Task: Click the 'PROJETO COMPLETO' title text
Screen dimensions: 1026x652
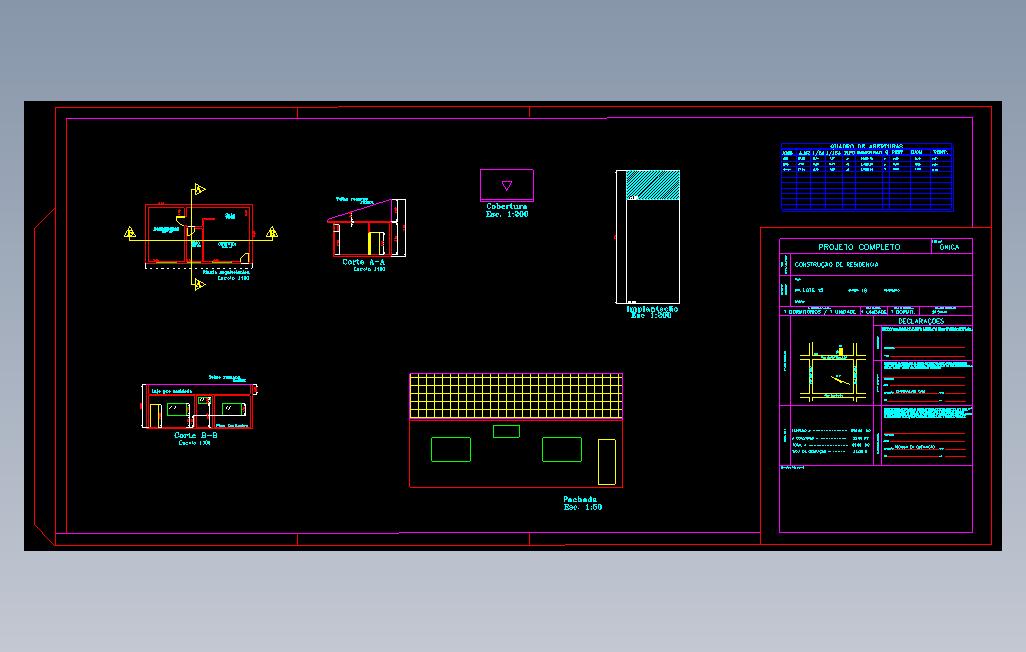Action: pyautogui.click(x=858, y=247)
